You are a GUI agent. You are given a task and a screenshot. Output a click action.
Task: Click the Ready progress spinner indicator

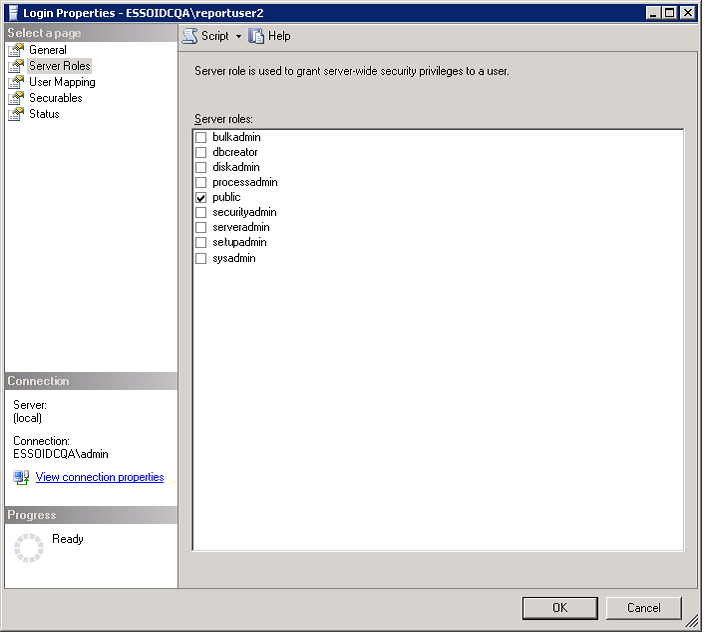tap(29, 548)
